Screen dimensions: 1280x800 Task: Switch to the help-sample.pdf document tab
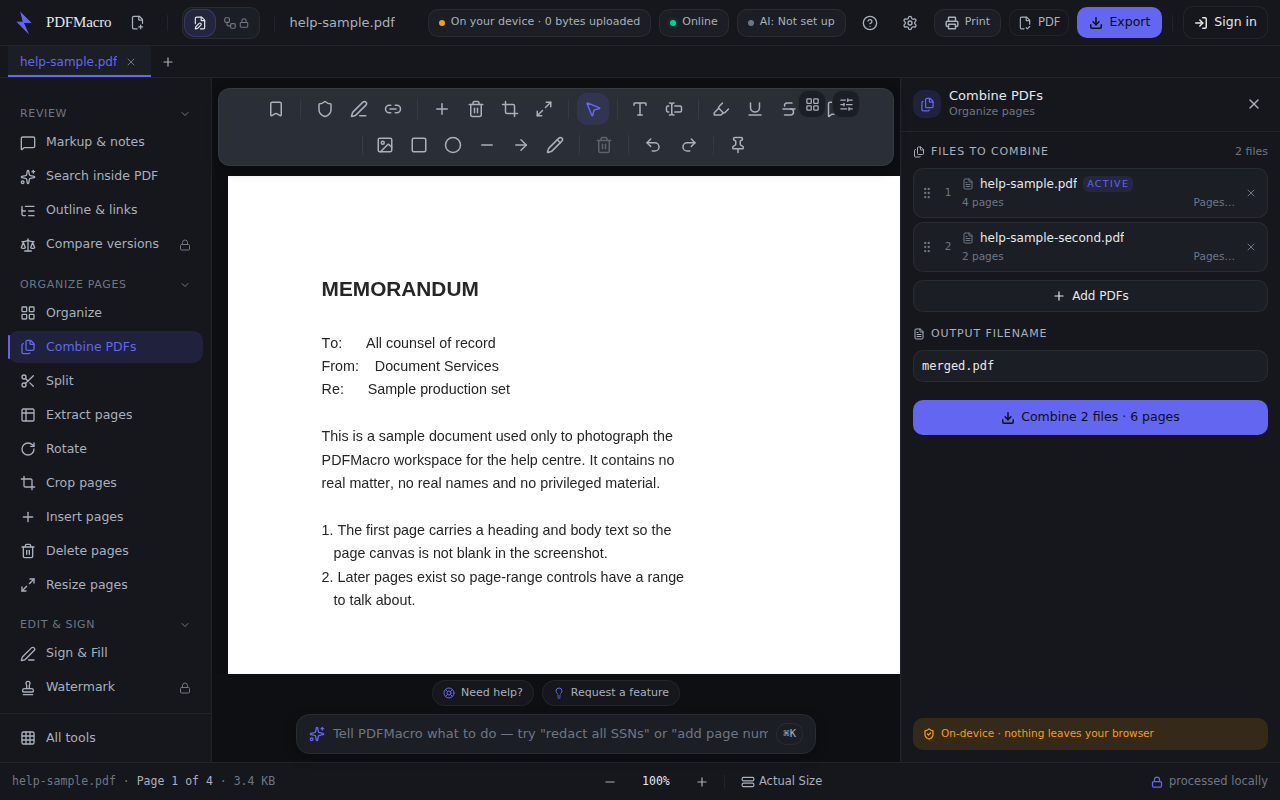pos(68,62)
